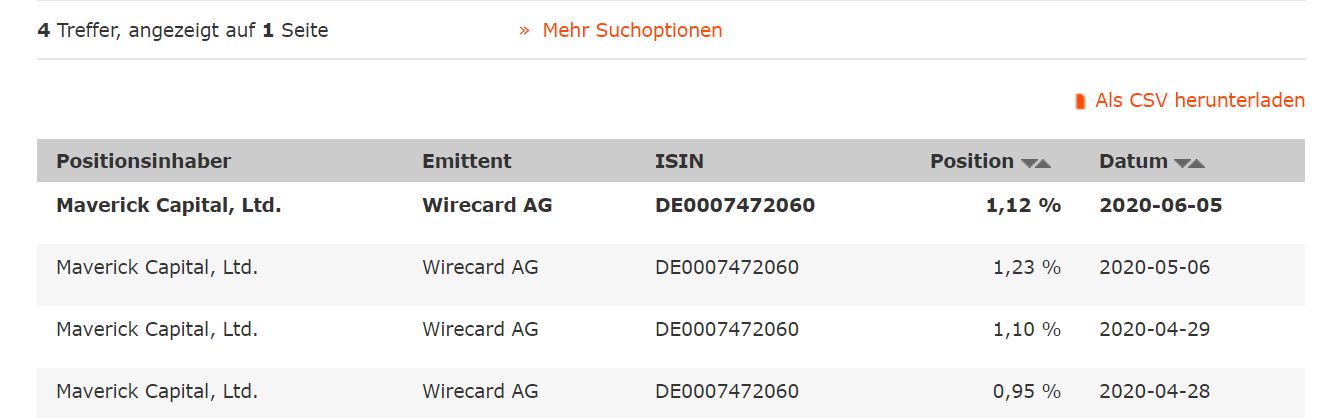Click the 0,95 % position value

click(x=1027, y=391)
